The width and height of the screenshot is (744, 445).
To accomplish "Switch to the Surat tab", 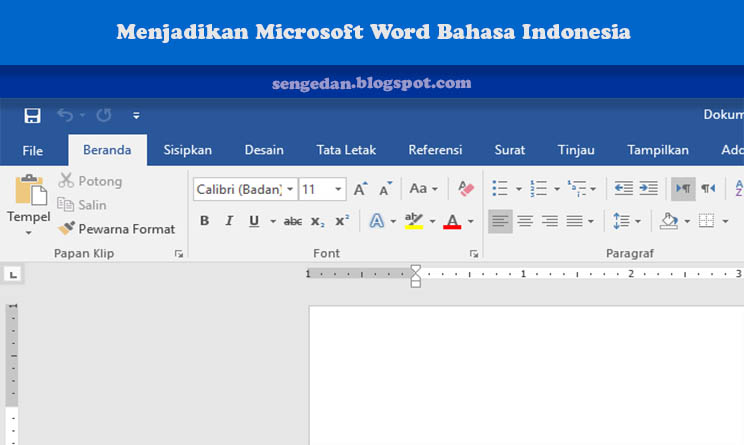I will coord(510,150).
